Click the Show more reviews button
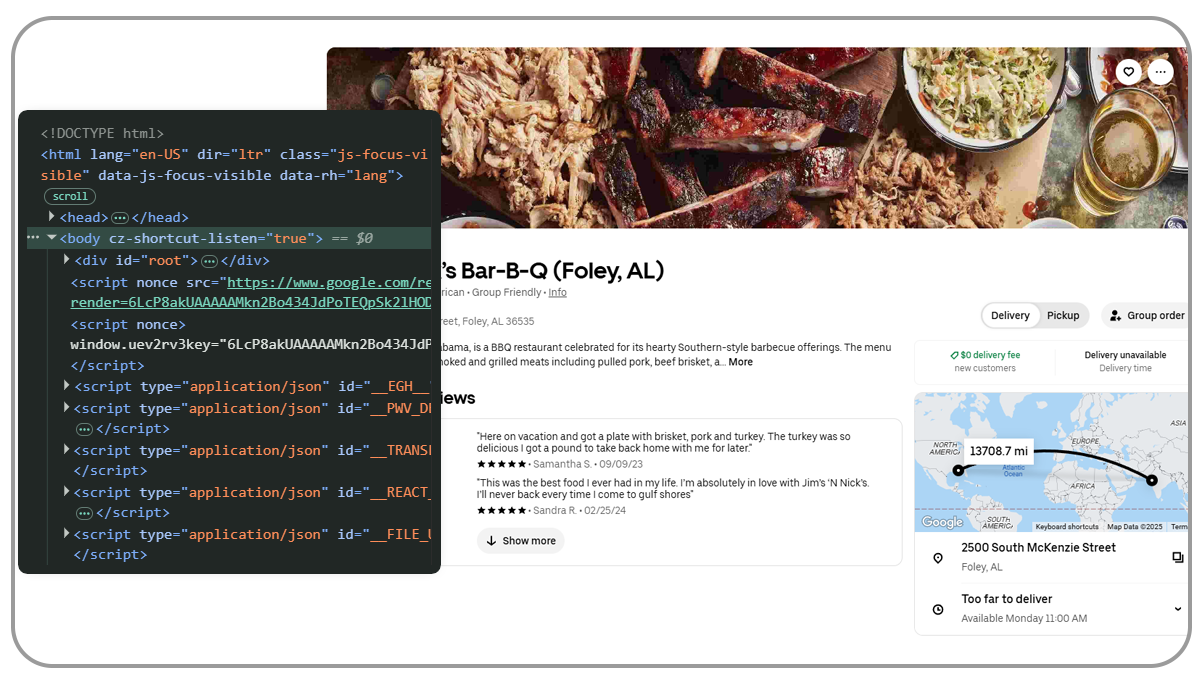This screenshot has width=1202, height=684. tap(521, 541)
